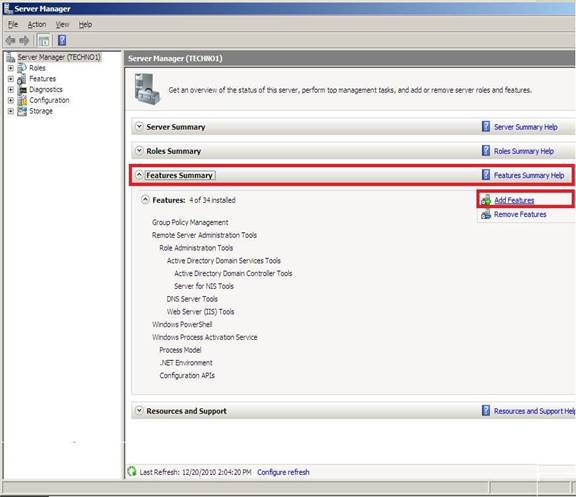
Task: Click the Show/Hide Console Tree toolbar icon
Action: pyautogui.click(x=44, y=40)
